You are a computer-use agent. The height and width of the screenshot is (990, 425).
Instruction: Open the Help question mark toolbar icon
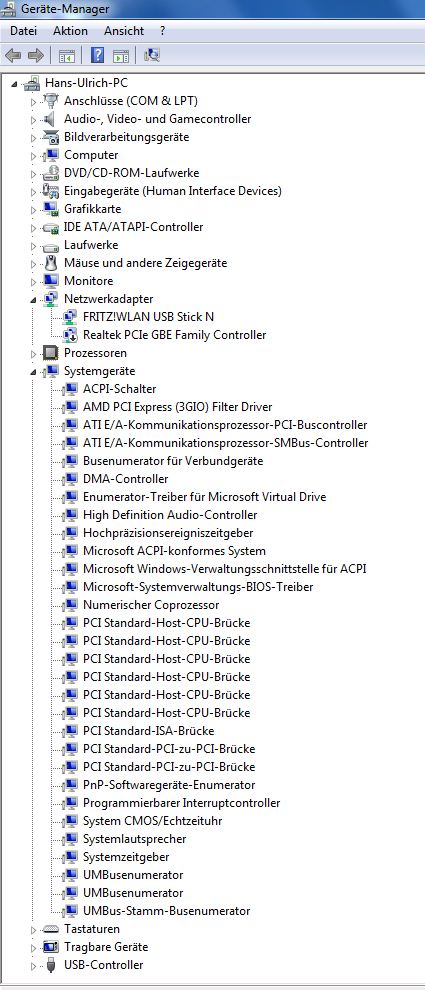[97, 56]
